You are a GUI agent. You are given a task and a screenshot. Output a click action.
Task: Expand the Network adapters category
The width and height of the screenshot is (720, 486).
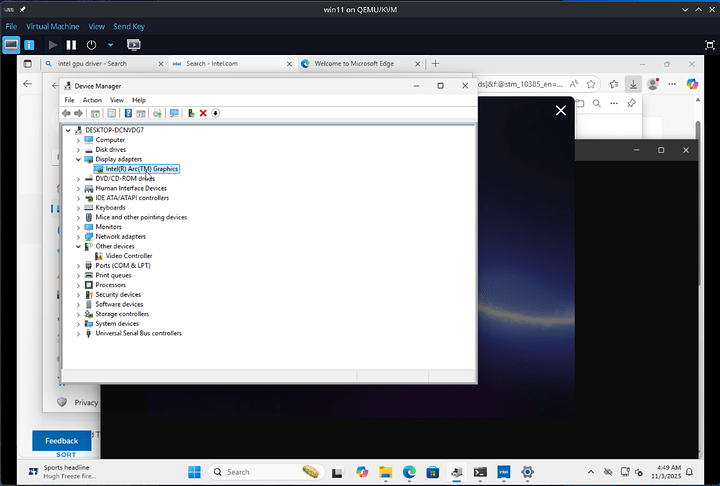78,237
